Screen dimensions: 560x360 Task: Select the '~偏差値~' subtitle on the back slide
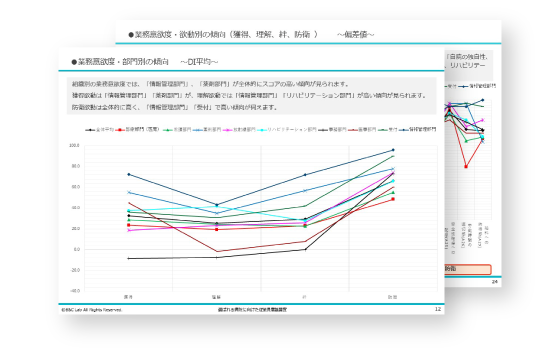355,35
